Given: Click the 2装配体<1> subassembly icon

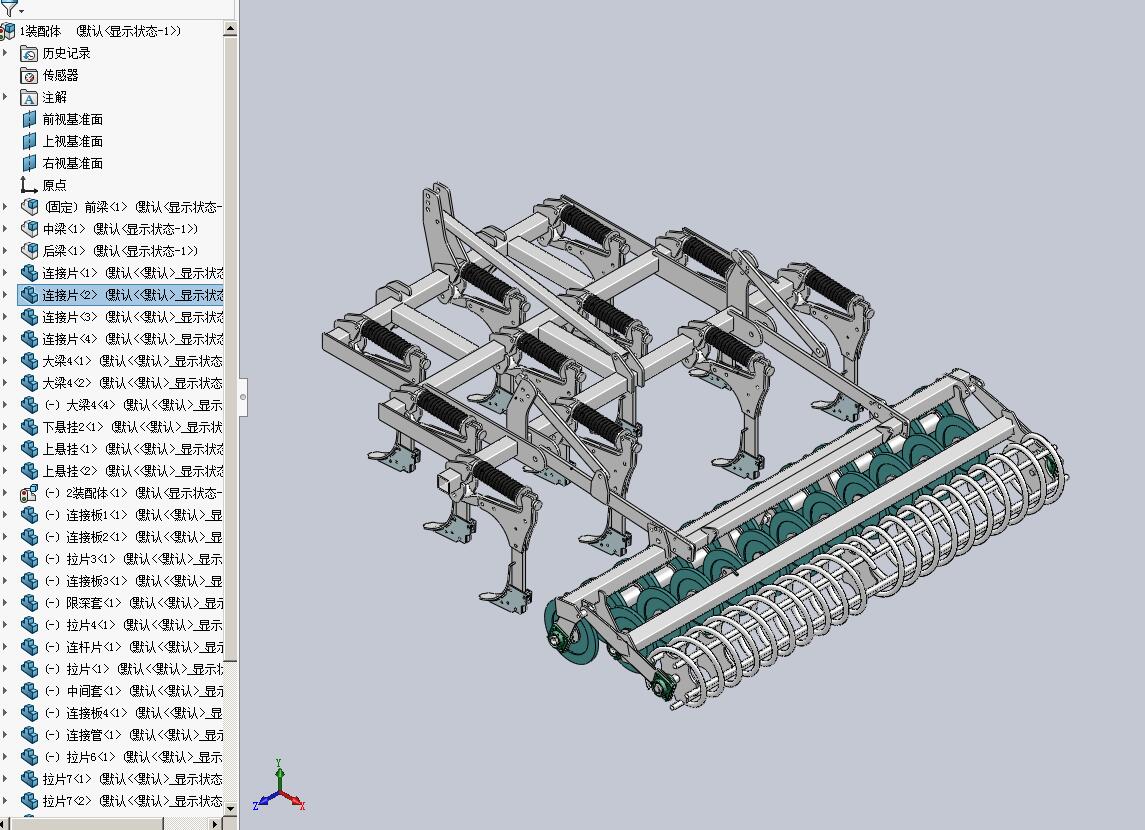Looking at the screenshot, I should [x=29, y=493].
